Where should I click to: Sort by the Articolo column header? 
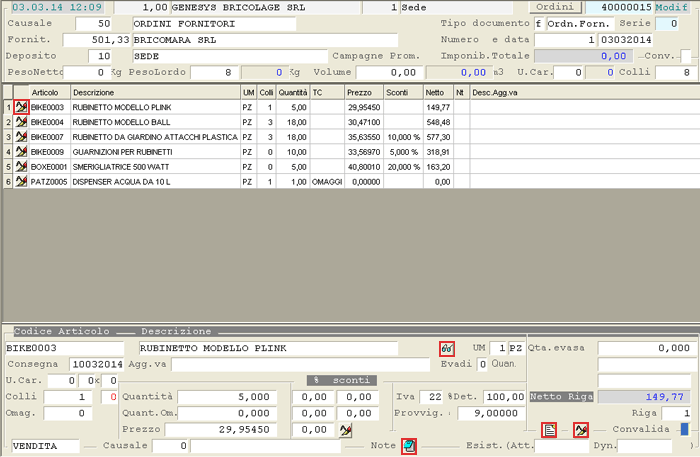[x=50, y=92]
